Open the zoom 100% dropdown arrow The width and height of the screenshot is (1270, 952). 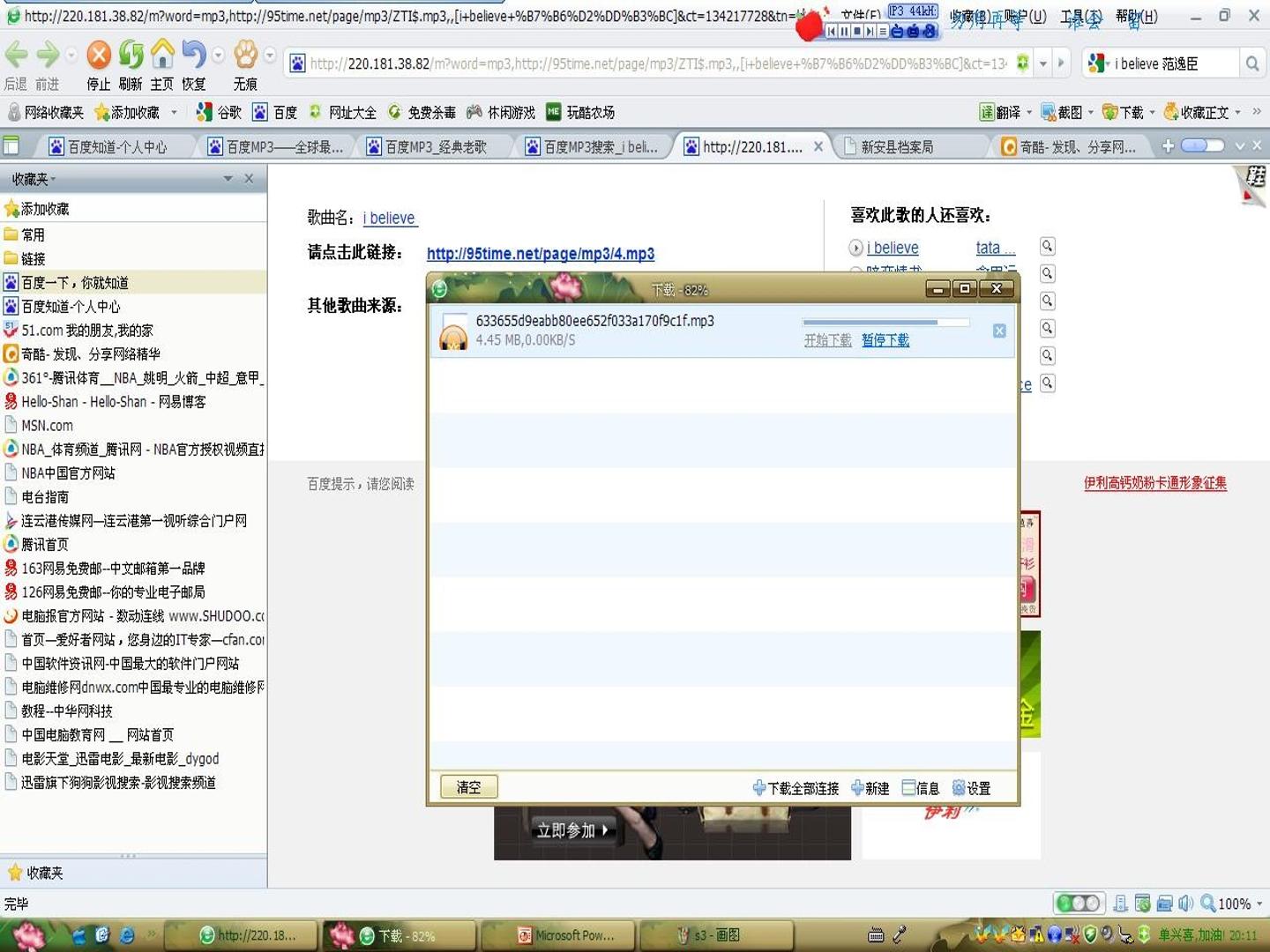pyautogui.click(x=1259, y=904)
